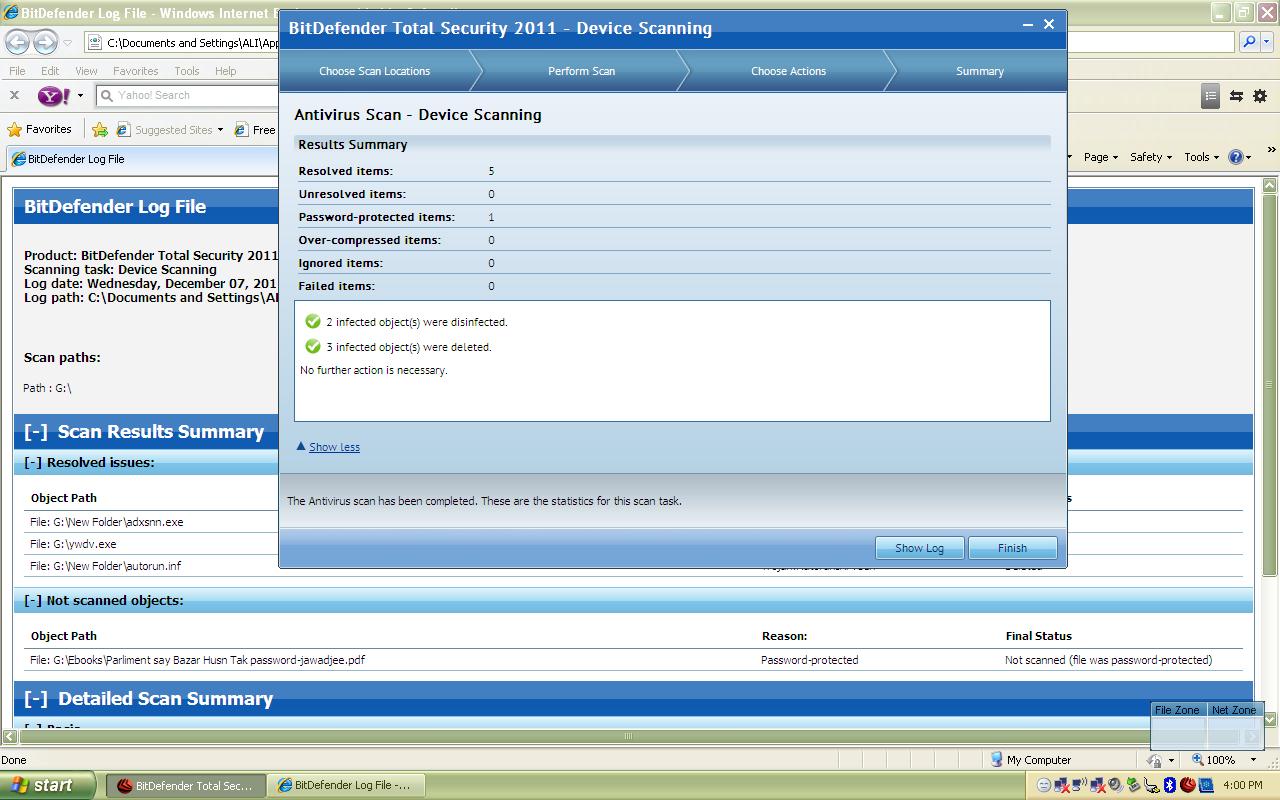1280x800 pixels.
Task: Click the Show less link
Action: pos(334,447)
